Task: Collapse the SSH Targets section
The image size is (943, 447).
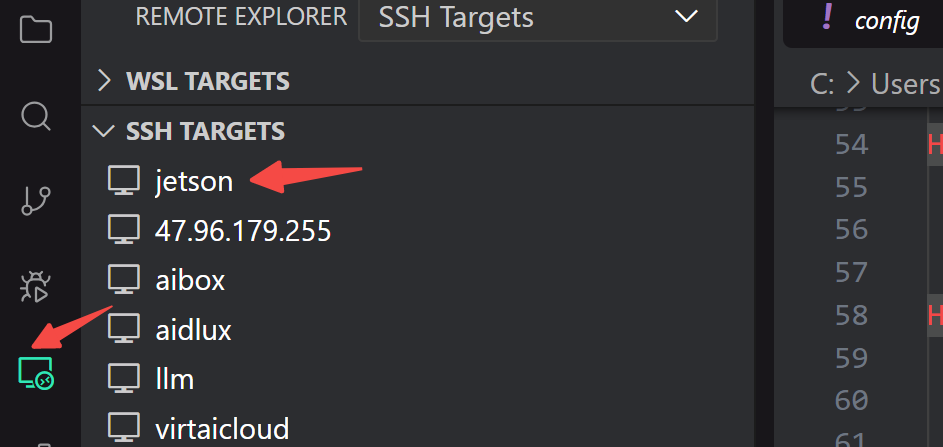Action: (x=103, y=131)
